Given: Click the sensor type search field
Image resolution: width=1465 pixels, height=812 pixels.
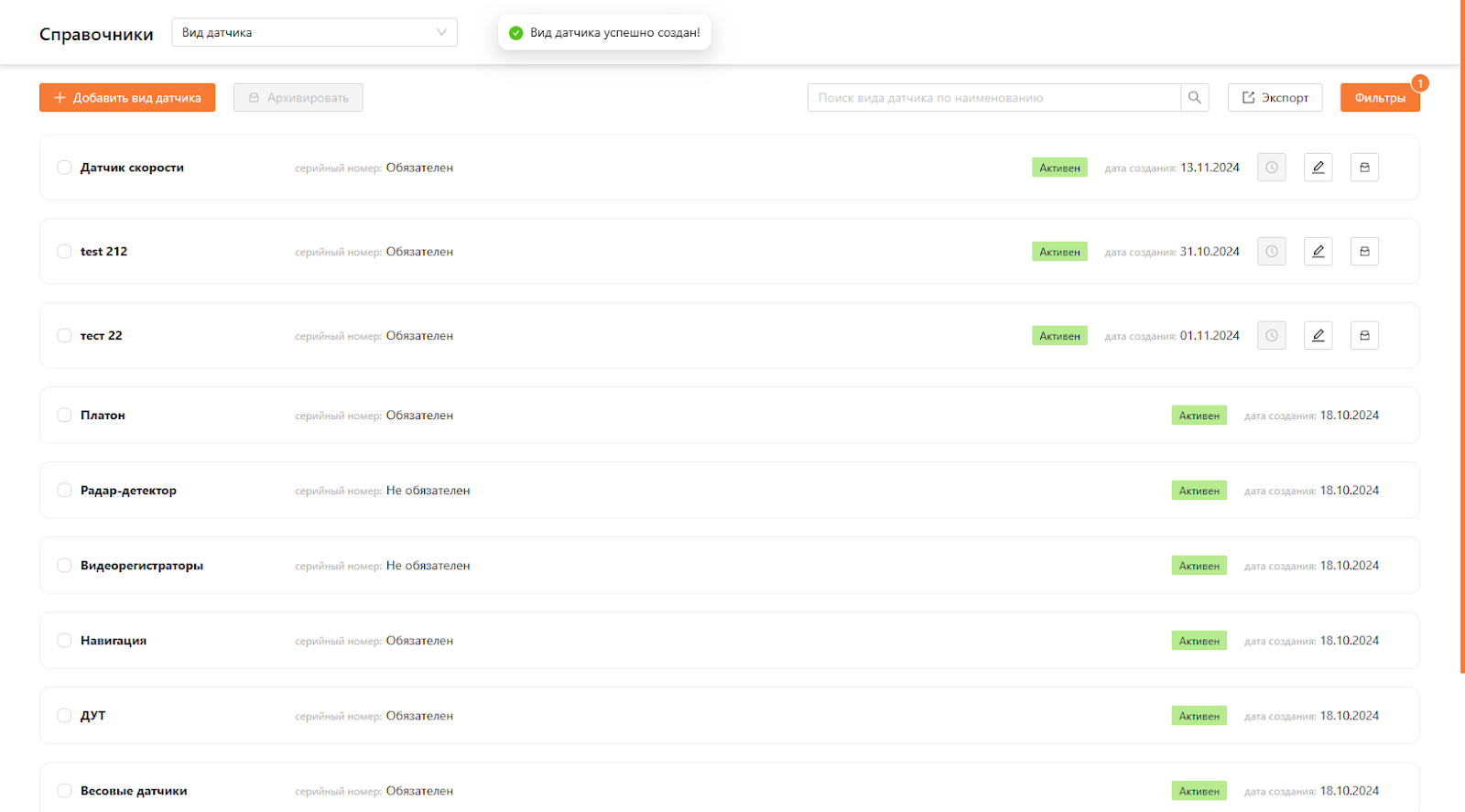Looking at the screenshot, I should click(993, 98).
